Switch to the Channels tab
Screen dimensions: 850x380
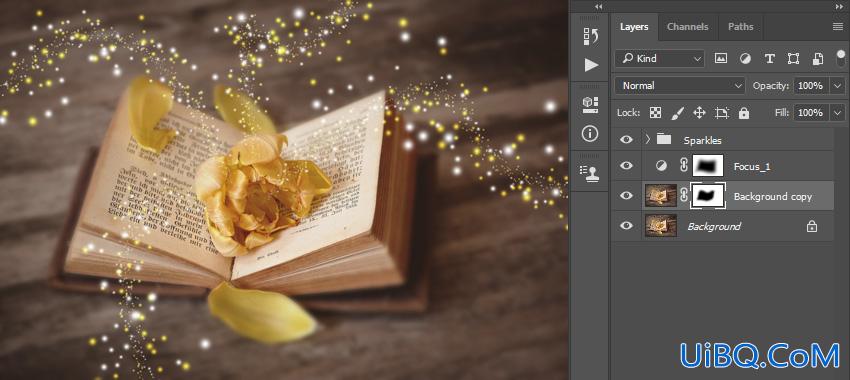[x=687, y=27]
